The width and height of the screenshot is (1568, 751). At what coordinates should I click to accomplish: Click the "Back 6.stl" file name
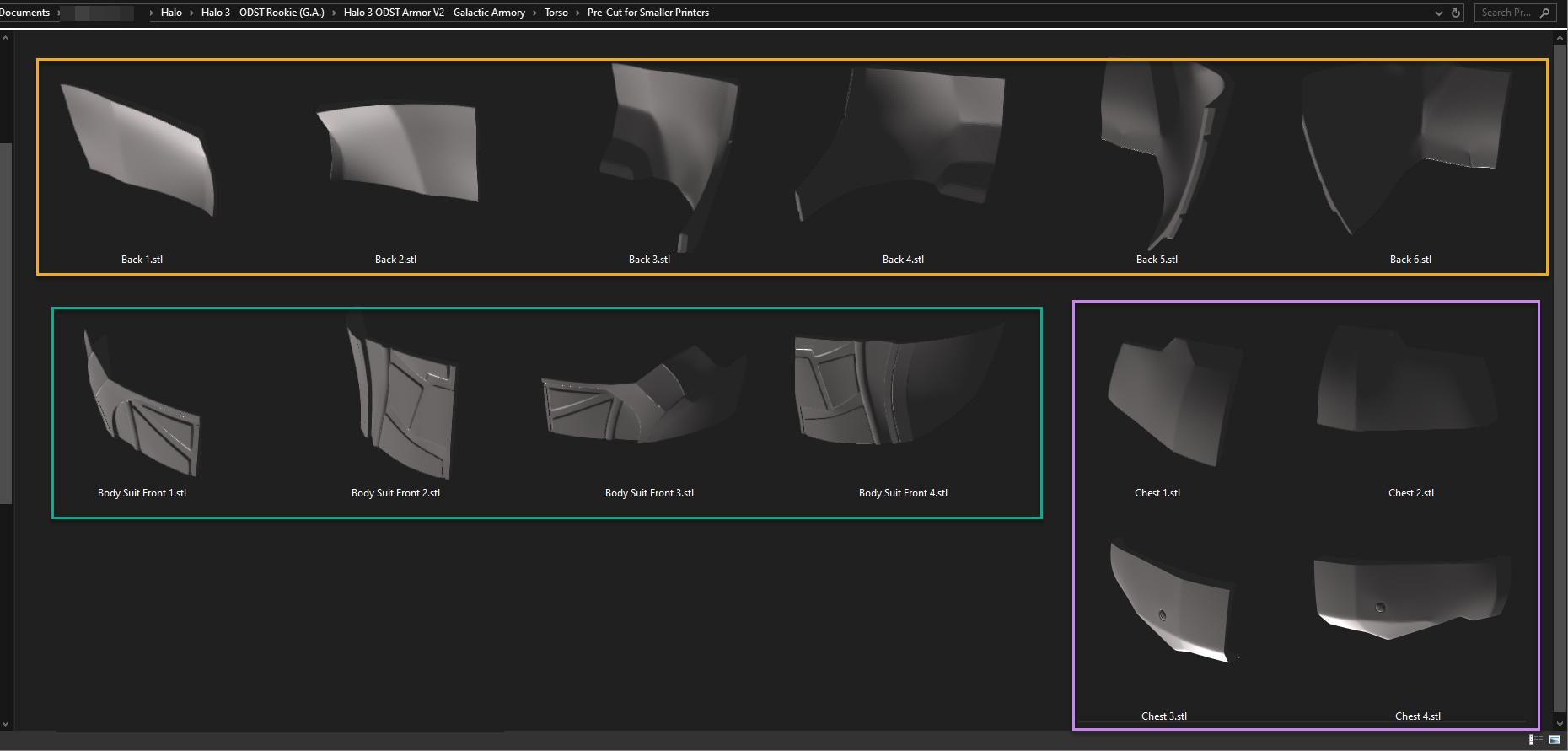click(x=1410, y=260)
